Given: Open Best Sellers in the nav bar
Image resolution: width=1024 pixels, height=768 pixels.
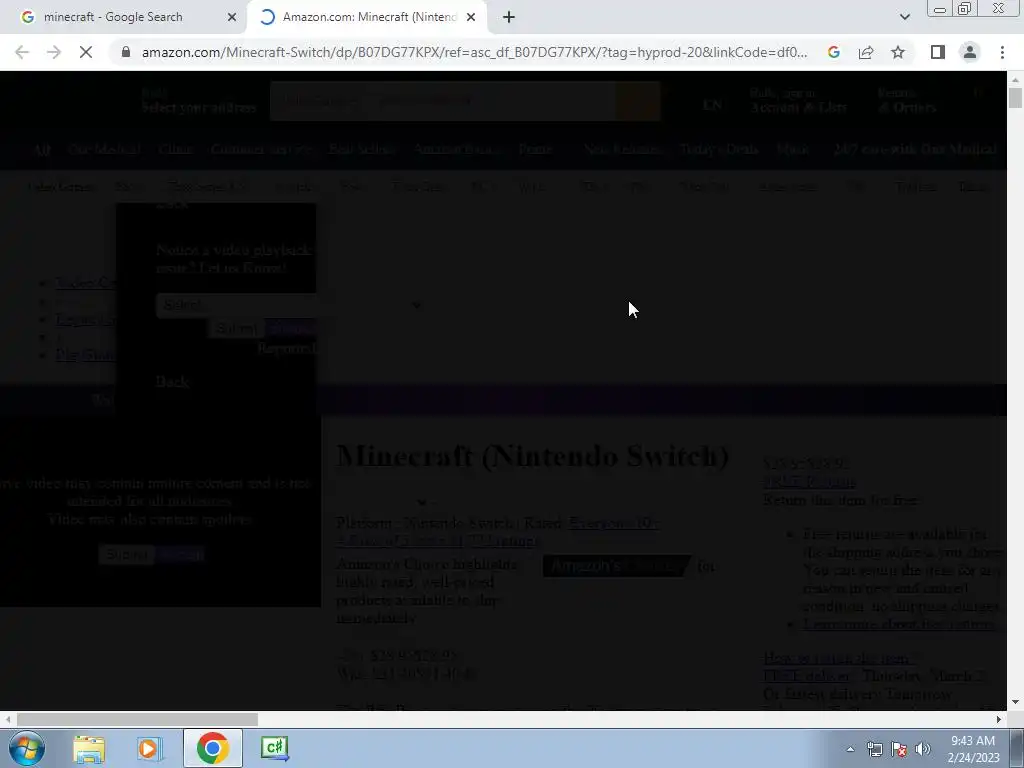Looking at the screenshot, I should pyautogui.click(x=362, y=150).
